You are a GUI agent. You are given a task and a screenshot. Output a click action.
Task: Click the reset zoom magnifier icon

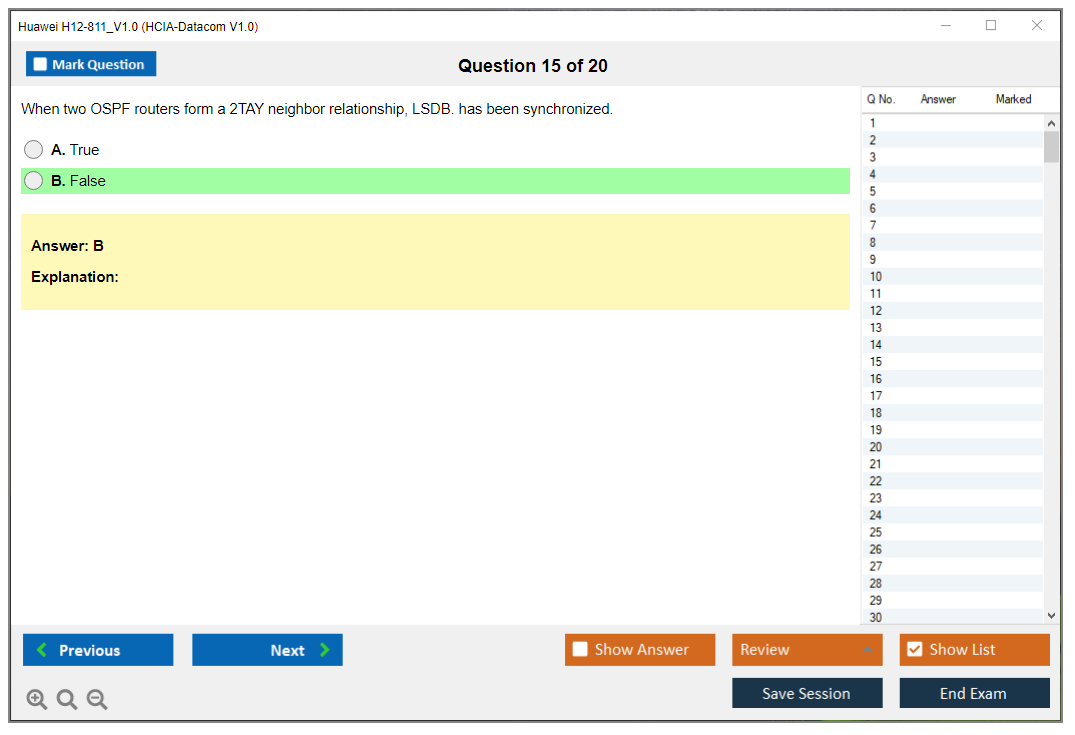(x=67, y=700)
